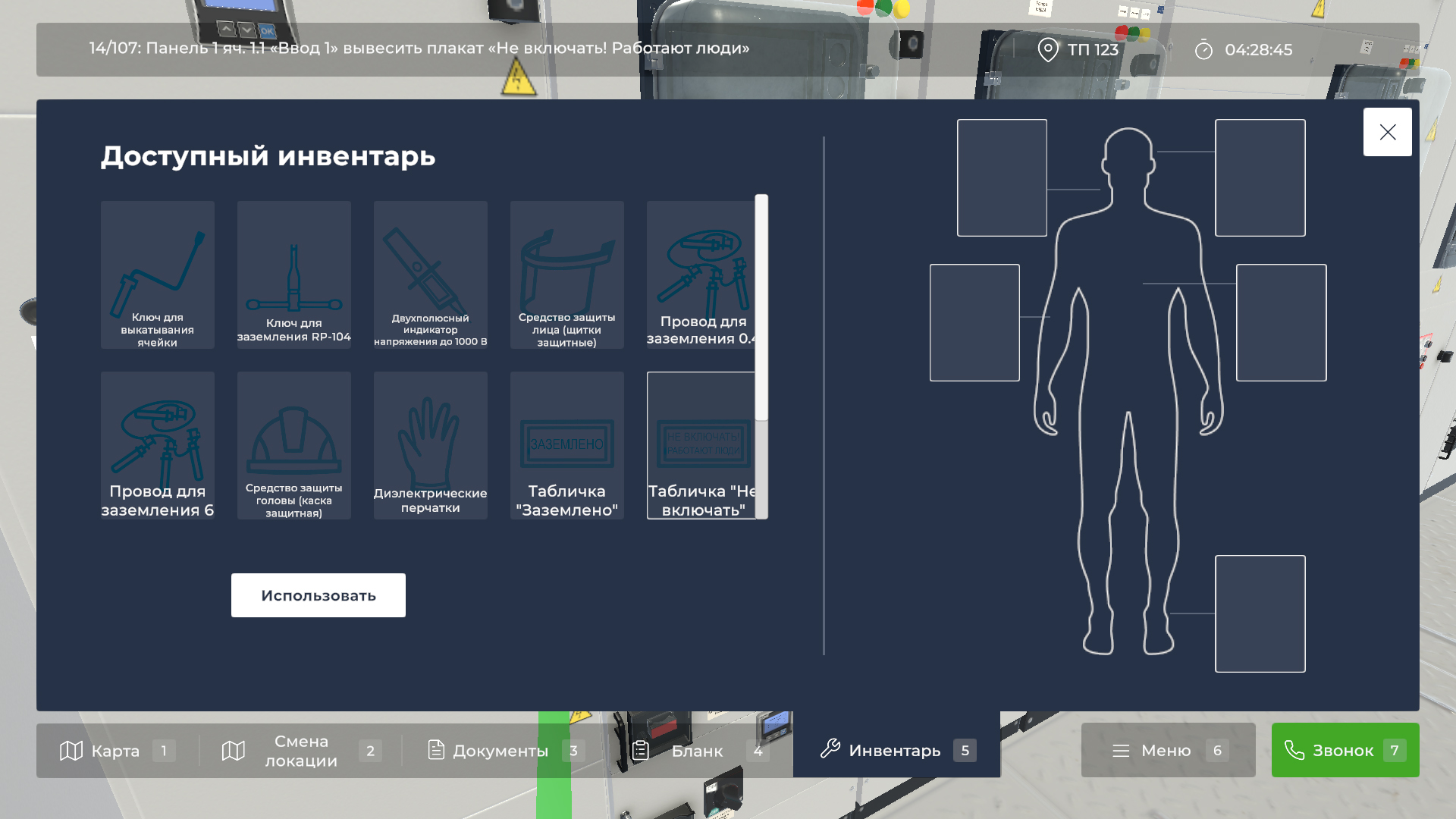Pick the RP-104 grounding key

(293, 275)
